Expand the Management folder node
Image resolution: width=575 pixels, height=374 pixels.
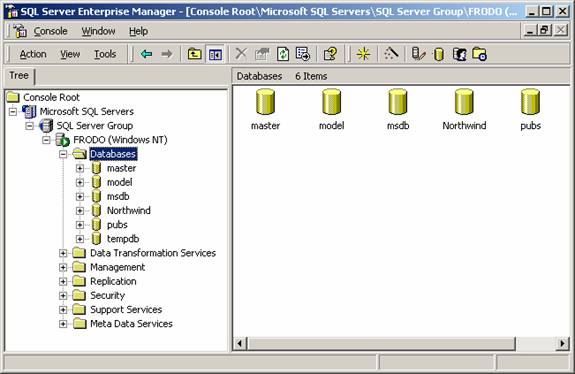[x=63, y=267]
